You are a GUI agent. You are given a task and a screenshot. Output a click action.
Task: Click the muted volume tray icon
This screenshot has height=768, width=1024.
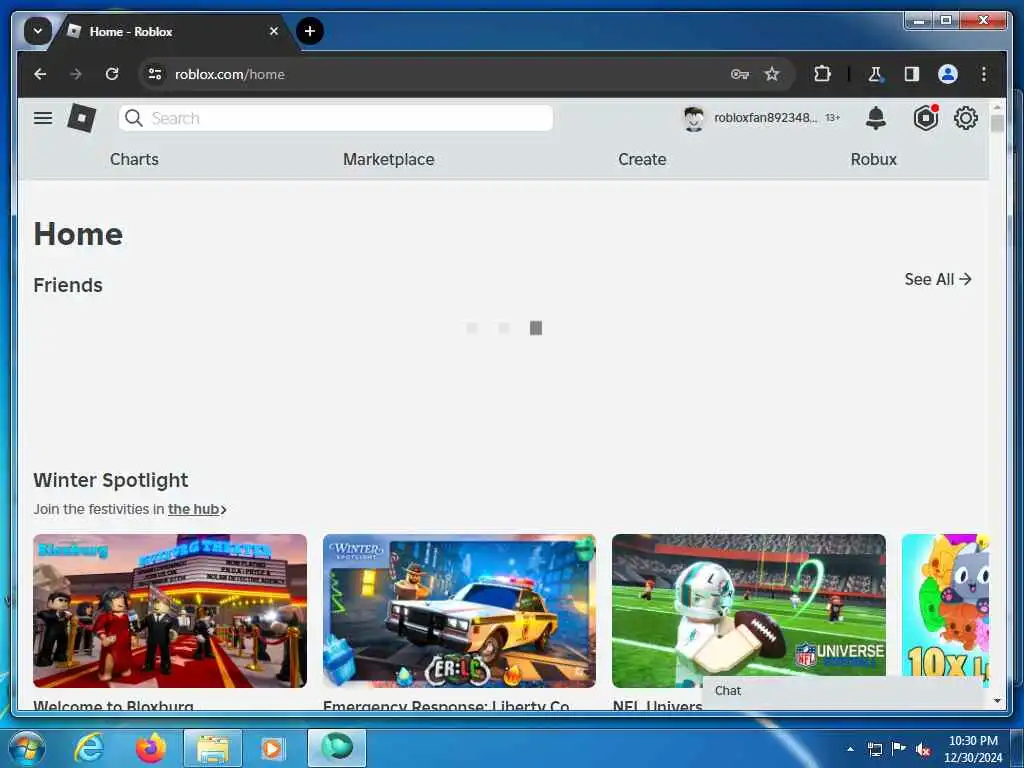click(x=923, y=750)
